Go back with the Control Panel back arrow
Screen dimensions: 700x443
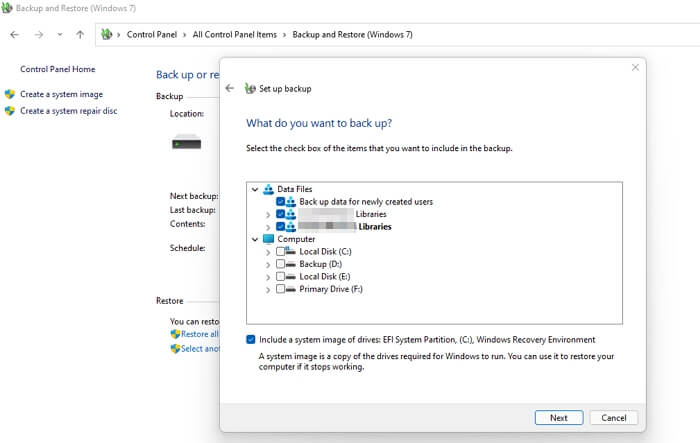[x=15, y=34]
